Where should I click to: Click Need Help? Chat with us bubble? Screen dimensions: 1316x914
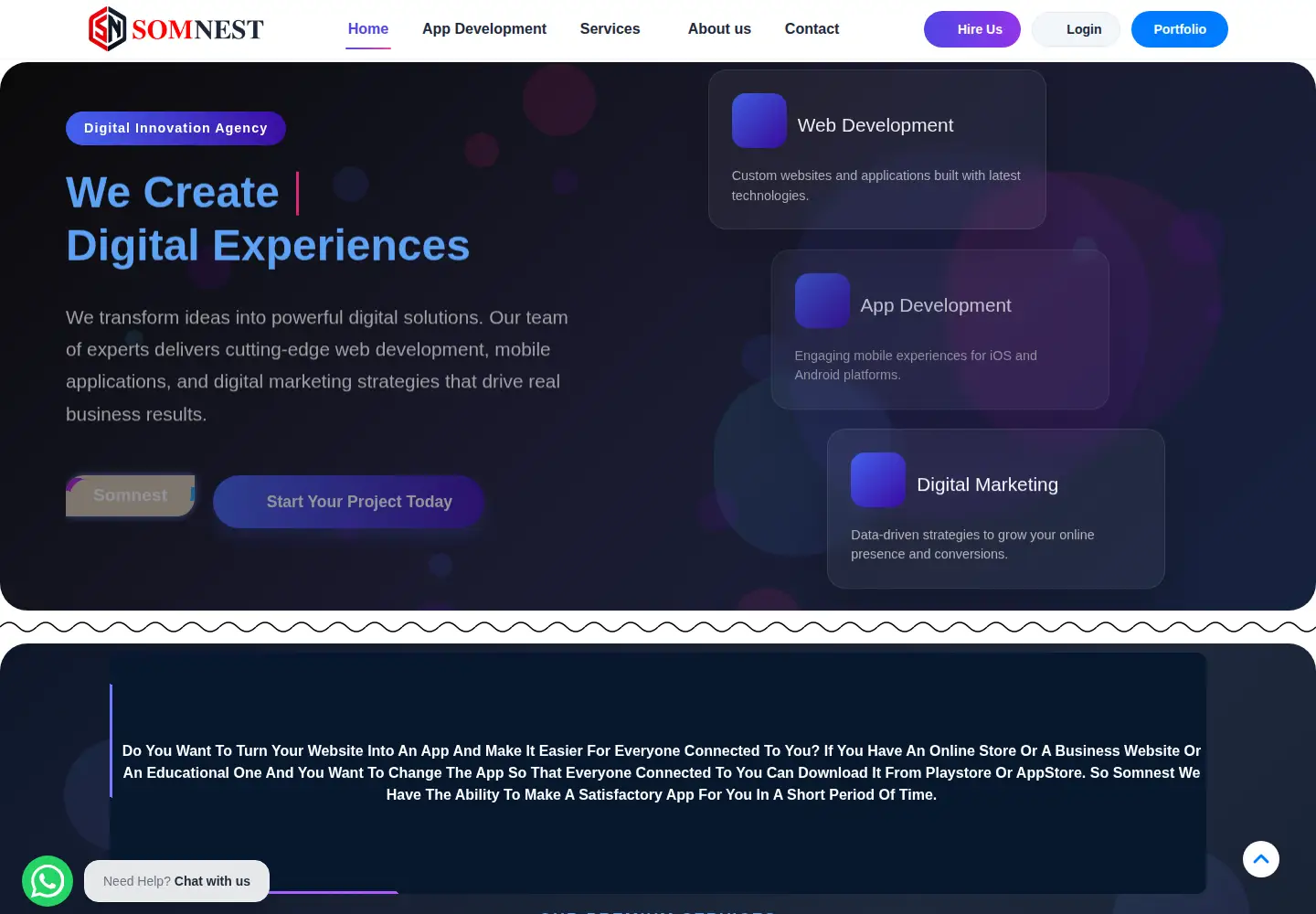pos(176,881)
